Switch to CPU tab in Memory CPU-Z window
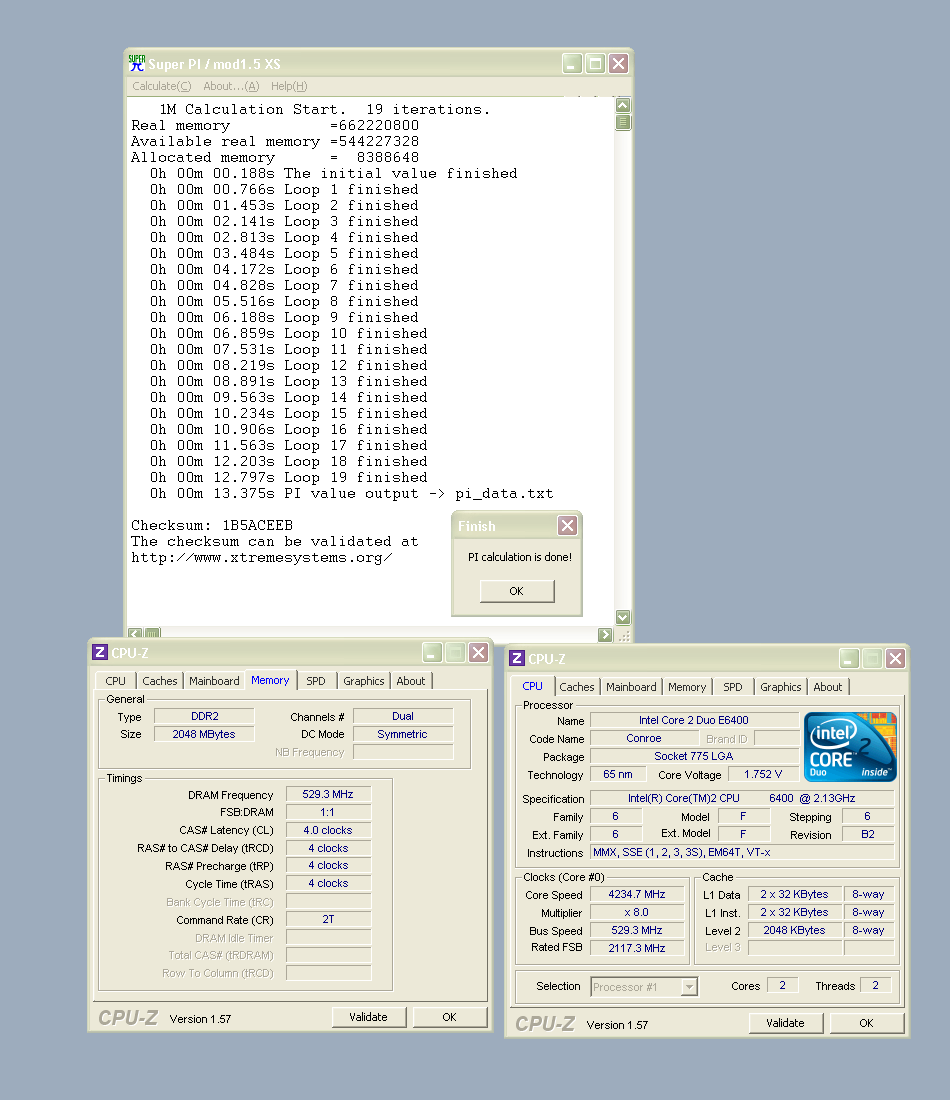Image resolution: width=950 pixels, height=1100 pixels. [x=115, y=681]
